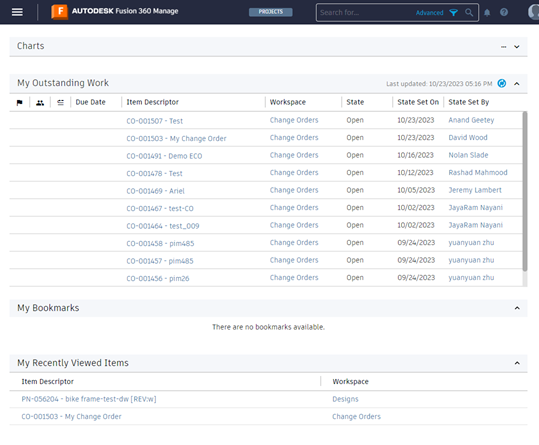The image size is (539, 445).
Task: Collapse the My Bookmarks panel
Action: (517, 308)
